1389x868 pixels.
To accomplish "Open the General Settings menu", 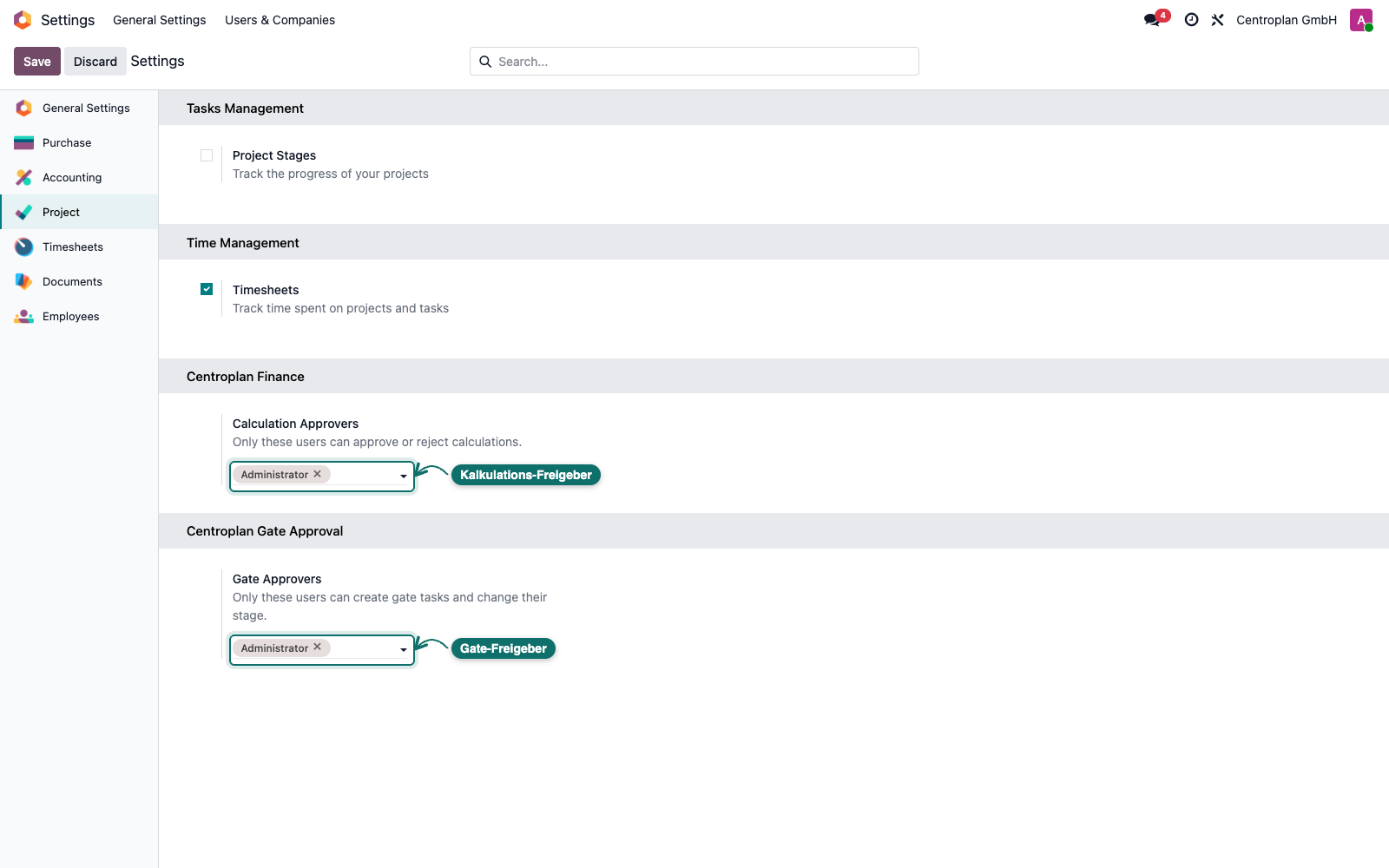I will pos(160,20).
